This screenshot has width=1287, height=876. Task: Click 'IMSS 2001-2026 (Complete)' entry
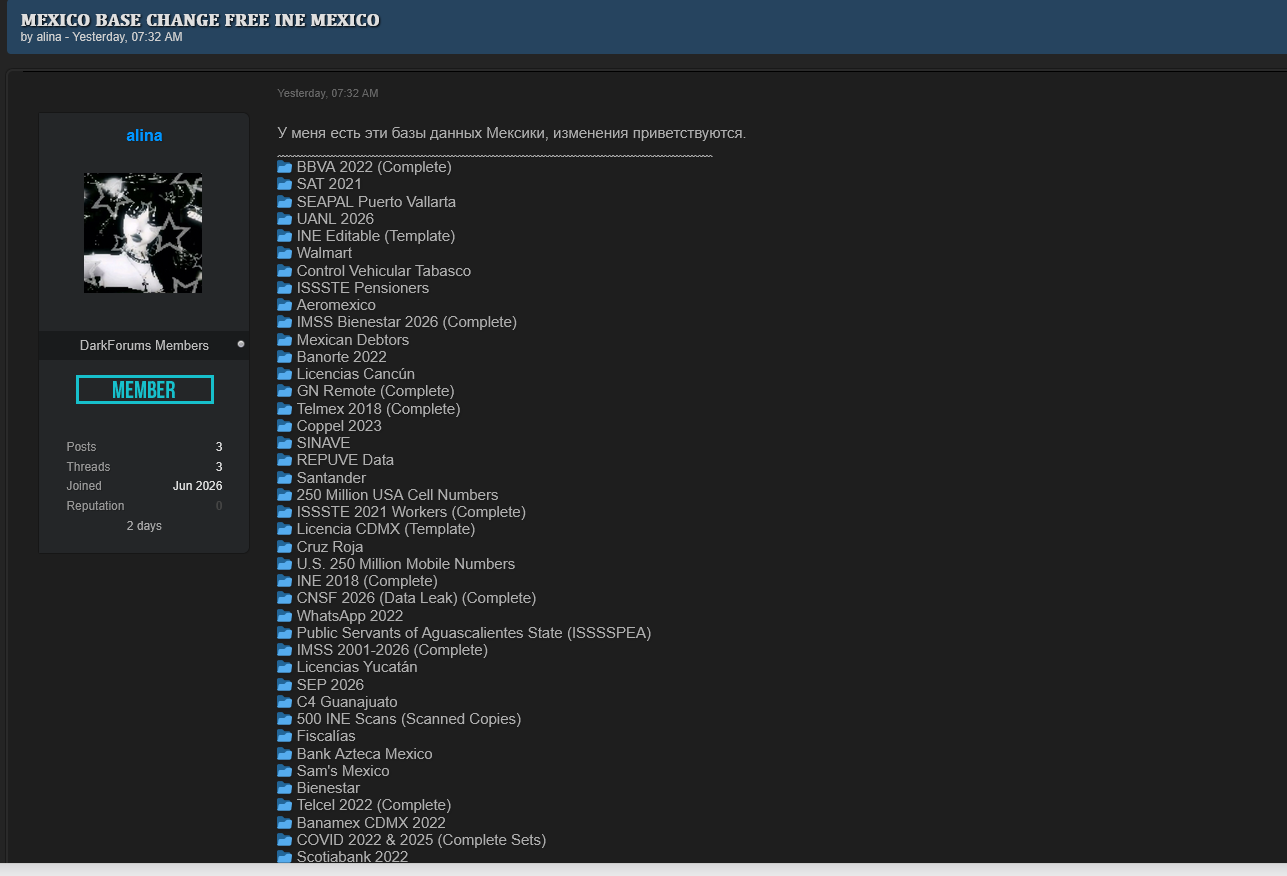point(392,650)
